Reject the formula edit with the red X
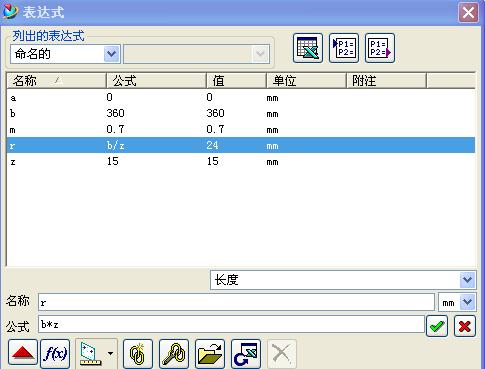This screenshot has width=485, height=369. click(465, 326)
